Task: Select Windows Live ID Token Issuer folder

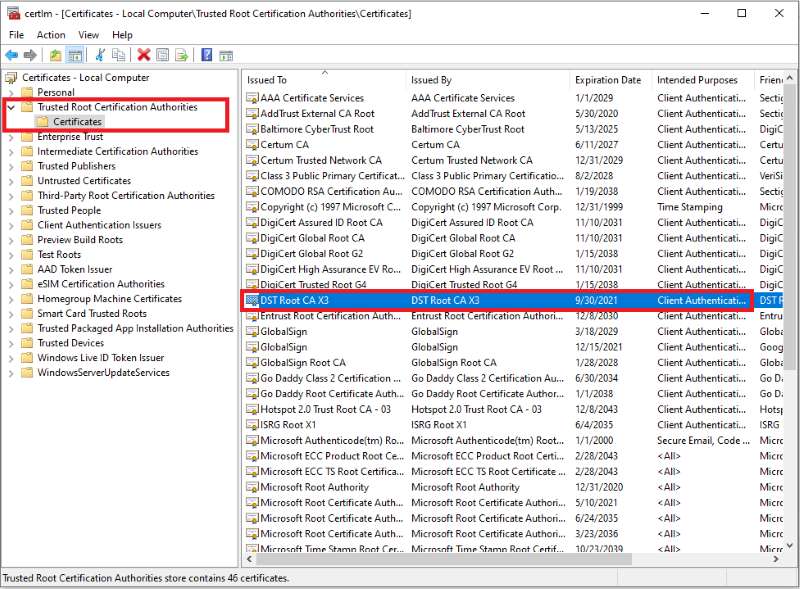Action: point(101,358)
